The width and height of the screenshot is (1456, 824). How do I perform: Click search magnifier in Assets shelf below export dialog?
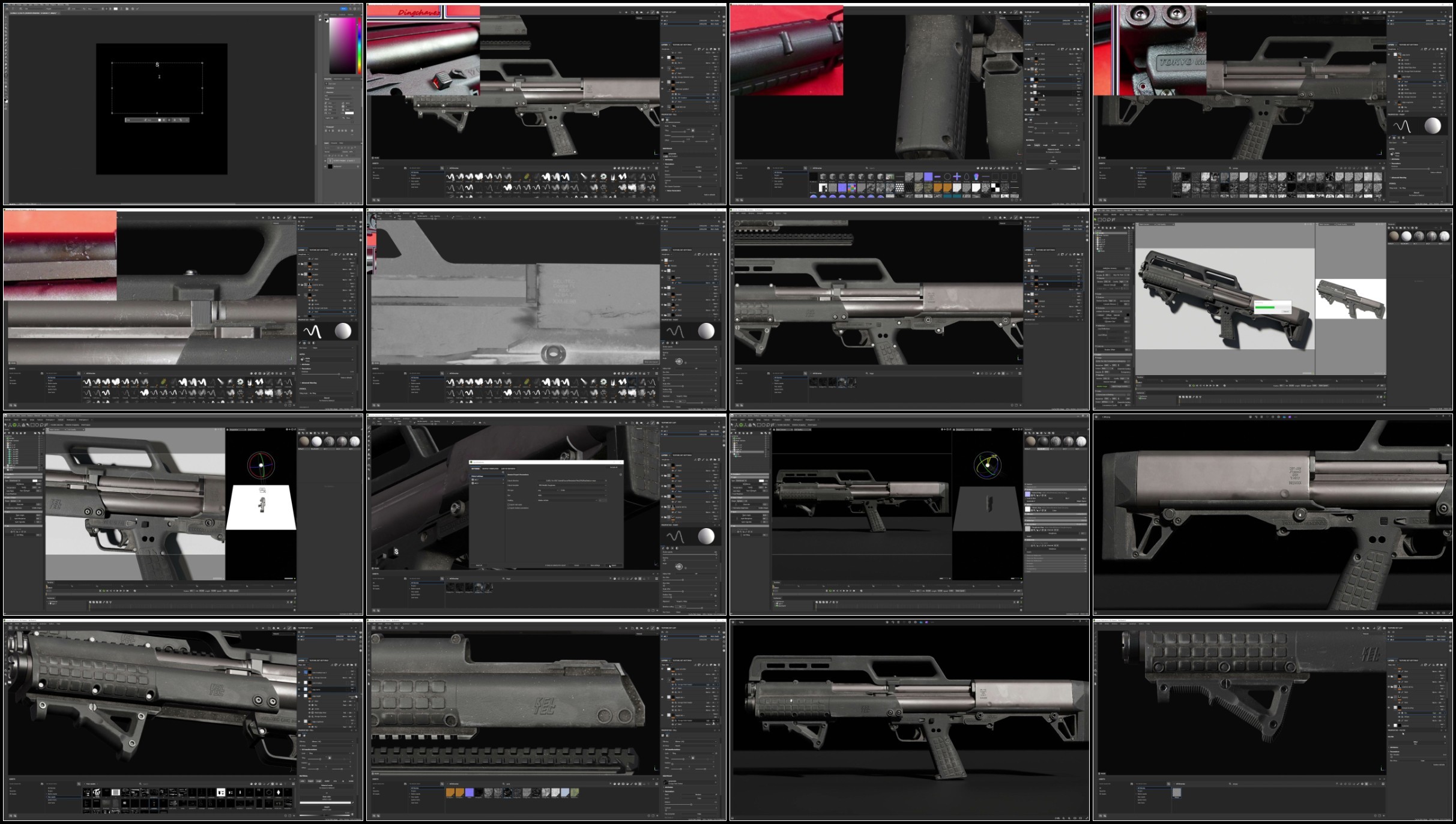(x=503, y=579)
